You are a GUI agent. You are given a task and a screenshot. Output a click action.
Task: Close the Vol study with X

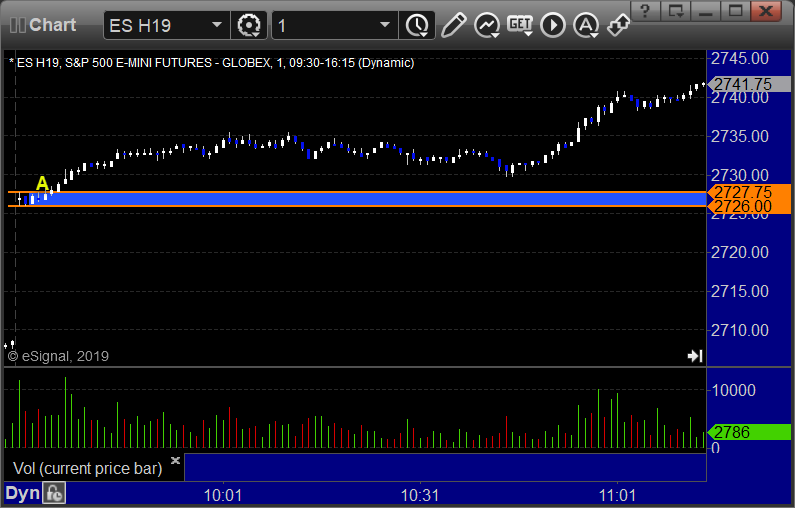[175, 460]
